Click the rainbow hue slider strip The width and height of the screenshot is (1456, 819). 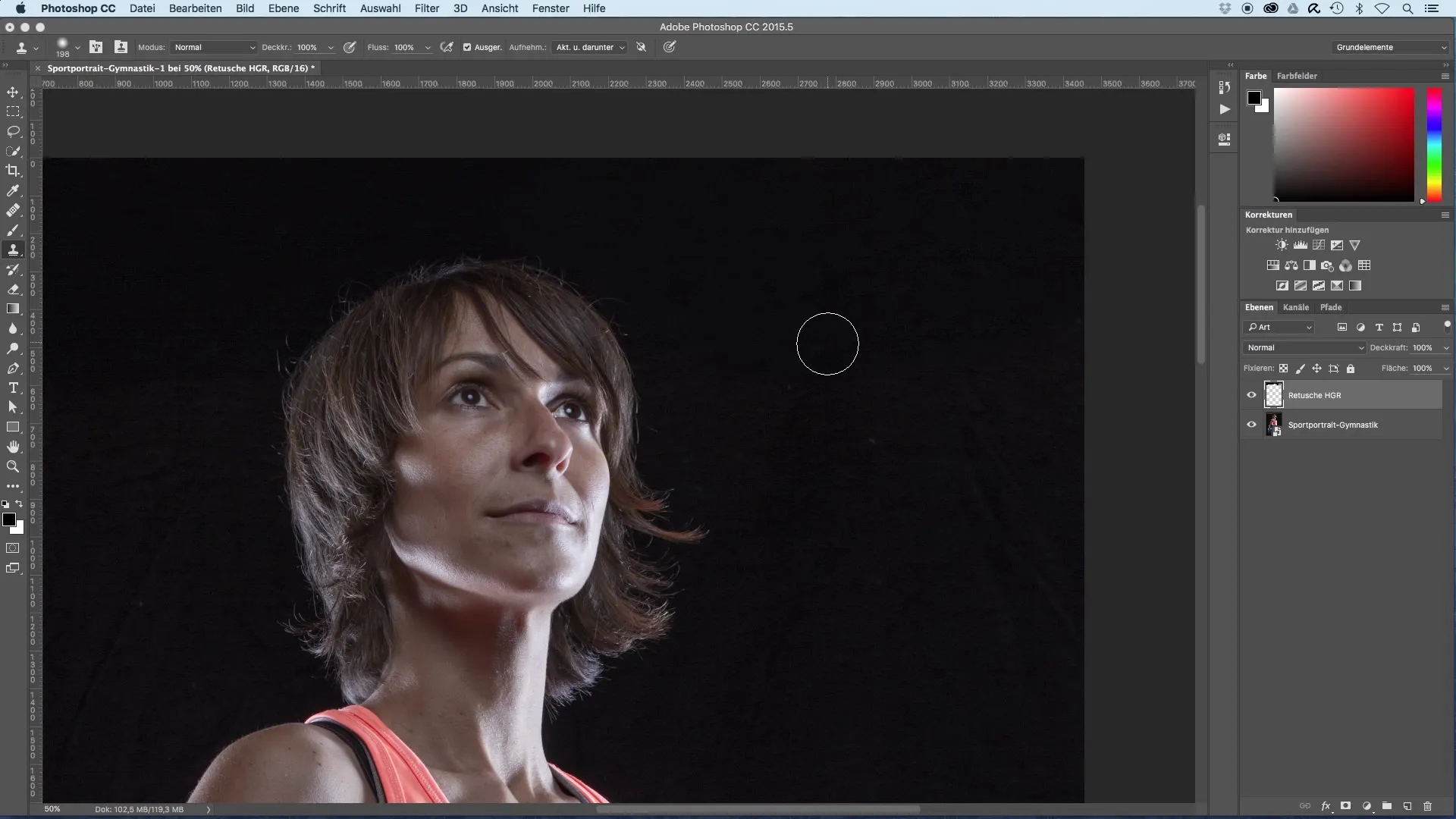pyautogui.click(x=1434, y=144)
